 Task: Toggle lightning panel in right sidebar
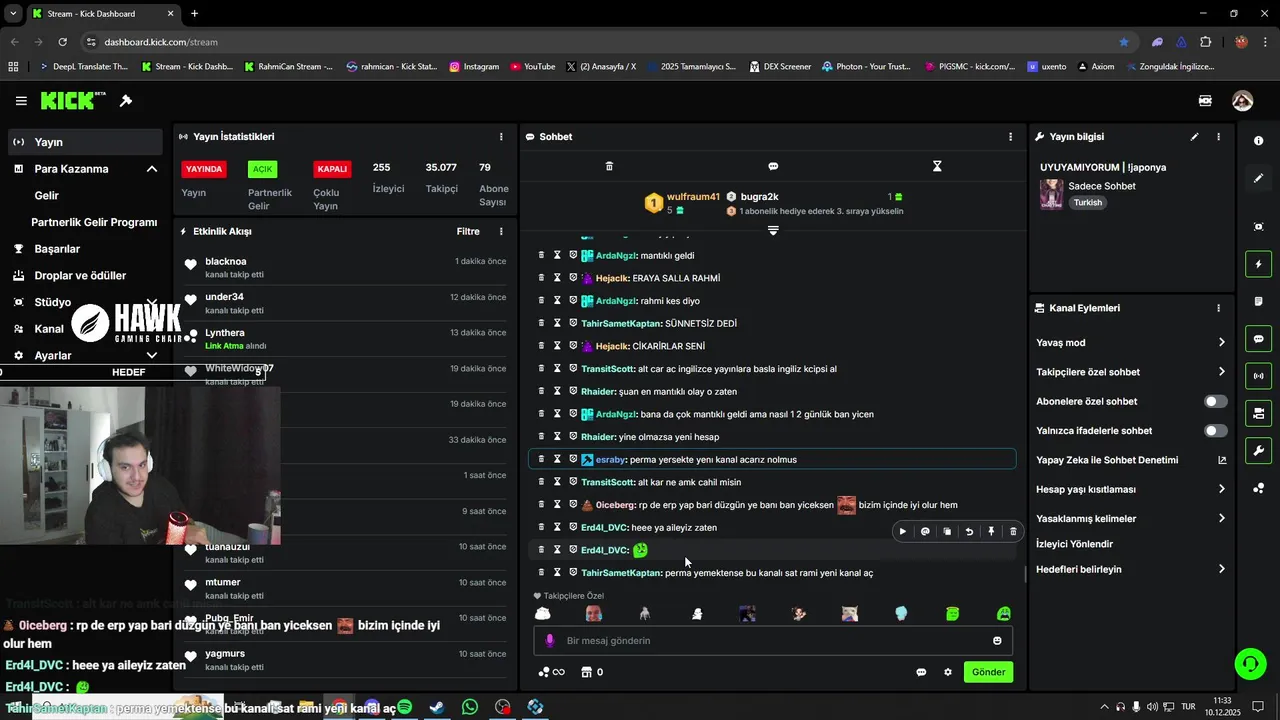[1258, 264]
